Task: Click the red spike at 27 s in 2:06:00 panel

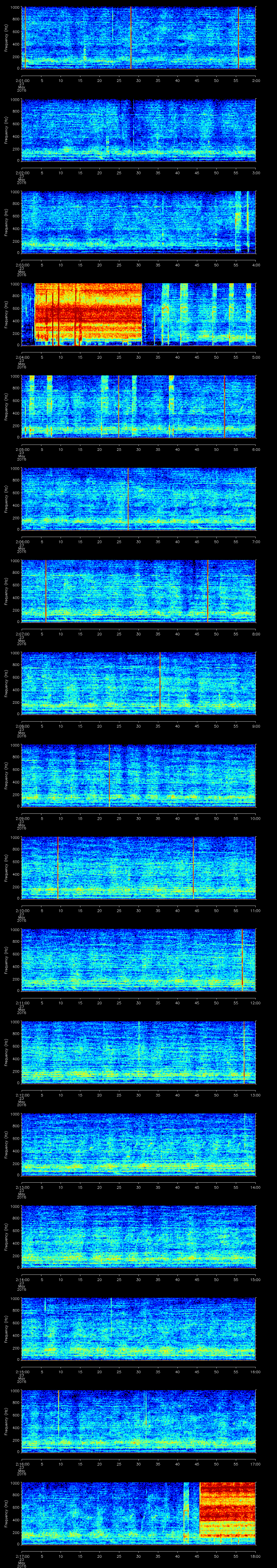Action: coord(128,499)
